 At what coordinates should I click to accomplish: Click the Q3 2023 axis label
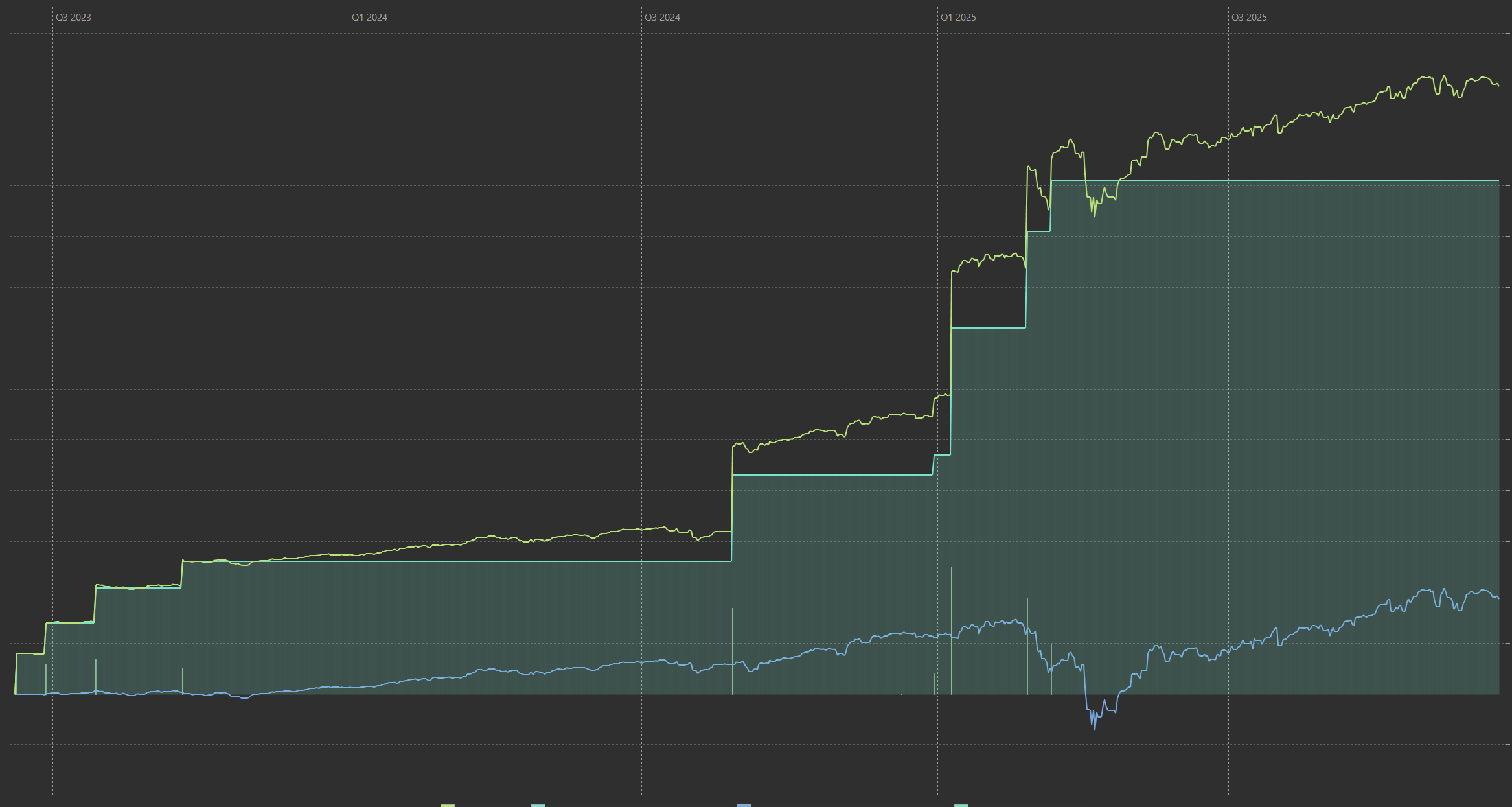coord(73,18)
